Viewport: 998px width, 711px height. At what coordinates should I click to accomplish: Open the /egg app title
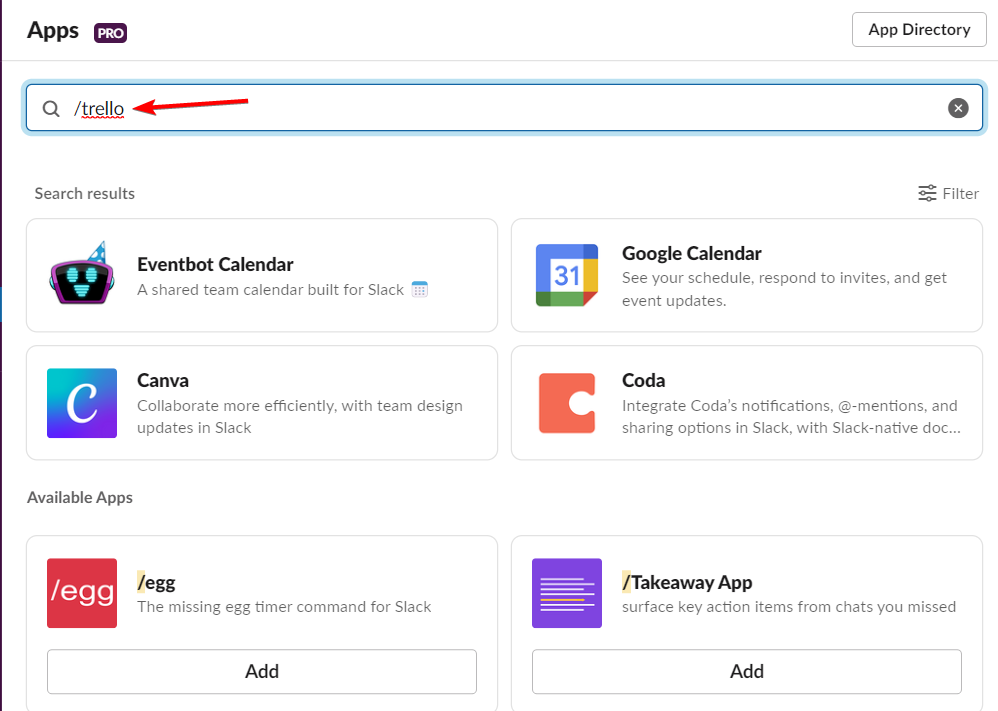157,582
